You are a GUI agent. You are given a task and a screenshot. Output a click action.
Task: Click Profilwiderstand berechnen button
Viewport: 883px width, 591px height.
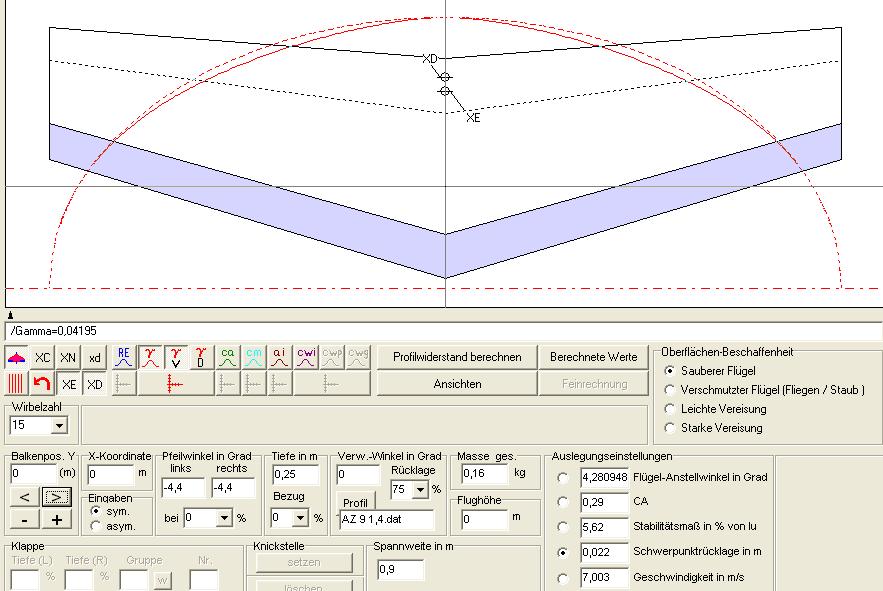456,357
